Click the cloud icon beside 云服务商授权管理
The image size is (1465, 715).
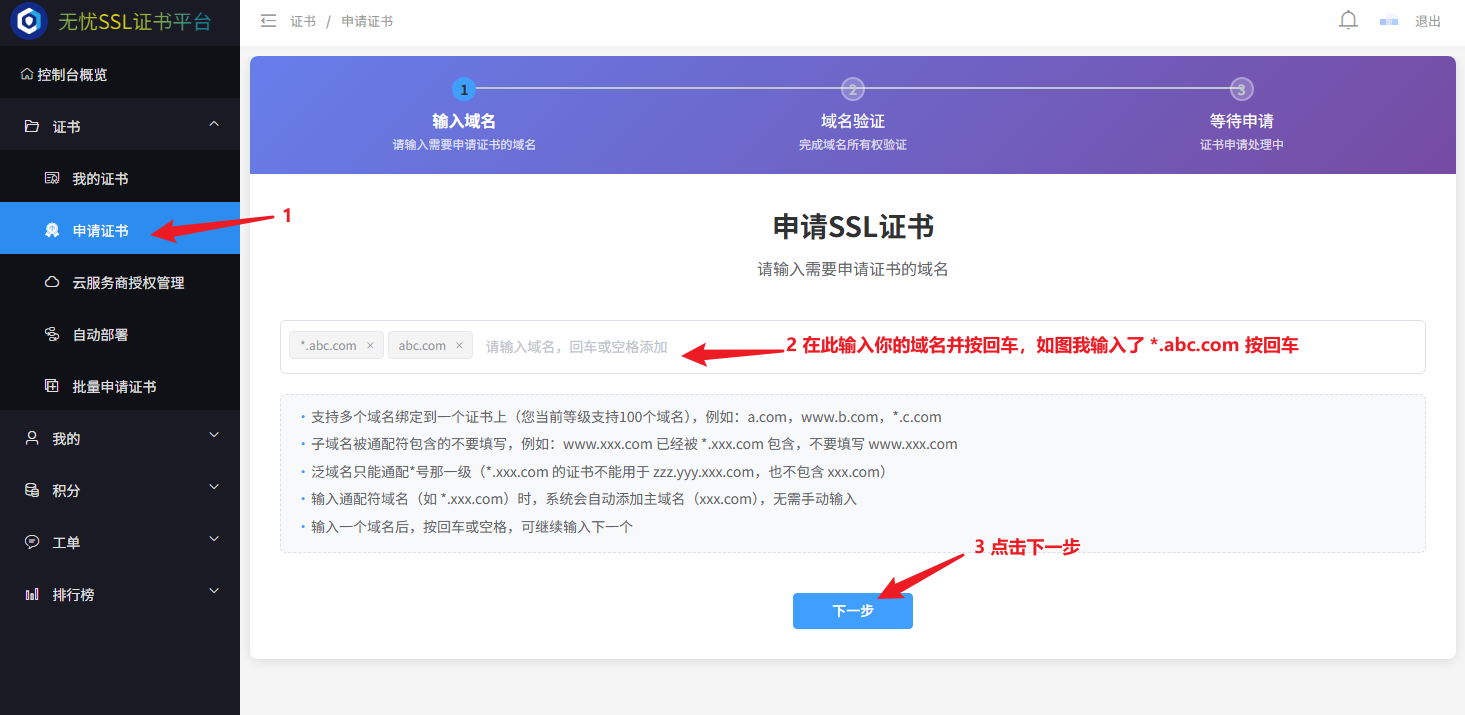click(x=52, y=282)
